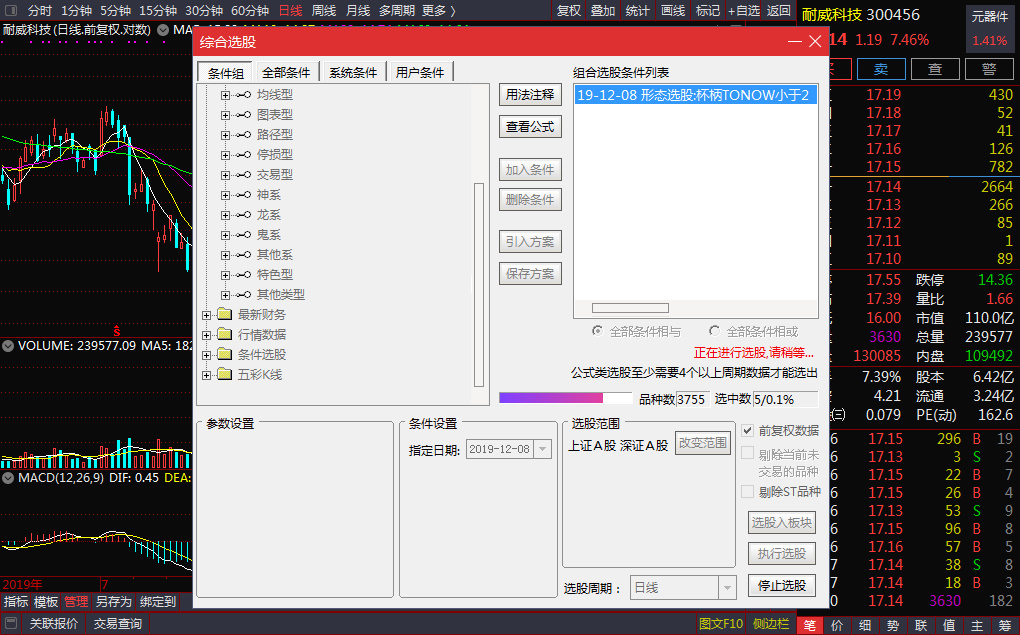Screen dimensions: 1020x635
Task: Click the 查看公式 button
Action: click(x=530, y=127)
